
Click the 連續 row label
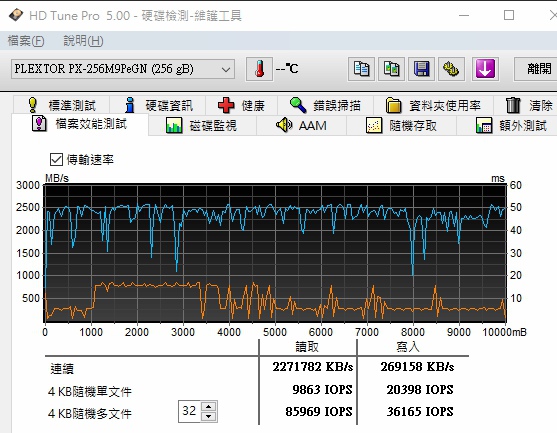[x=62, y=369]
